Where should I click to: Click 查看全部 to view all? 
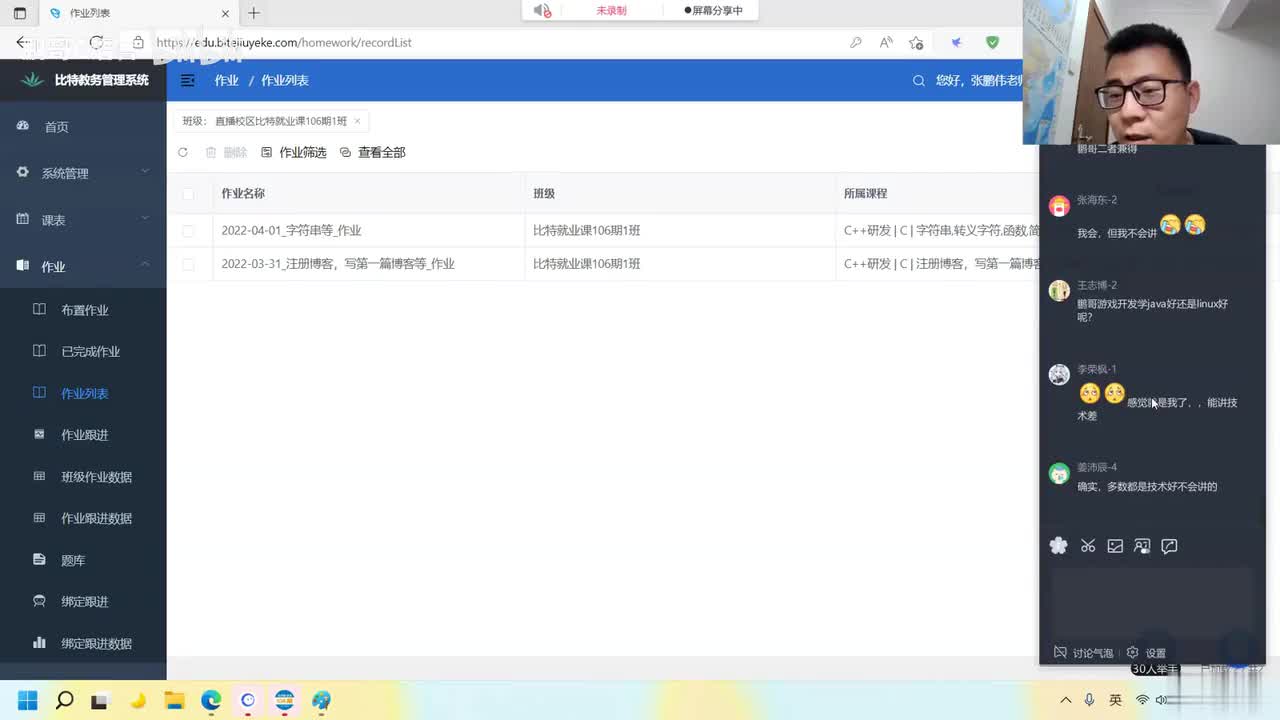tap(372, 152)
